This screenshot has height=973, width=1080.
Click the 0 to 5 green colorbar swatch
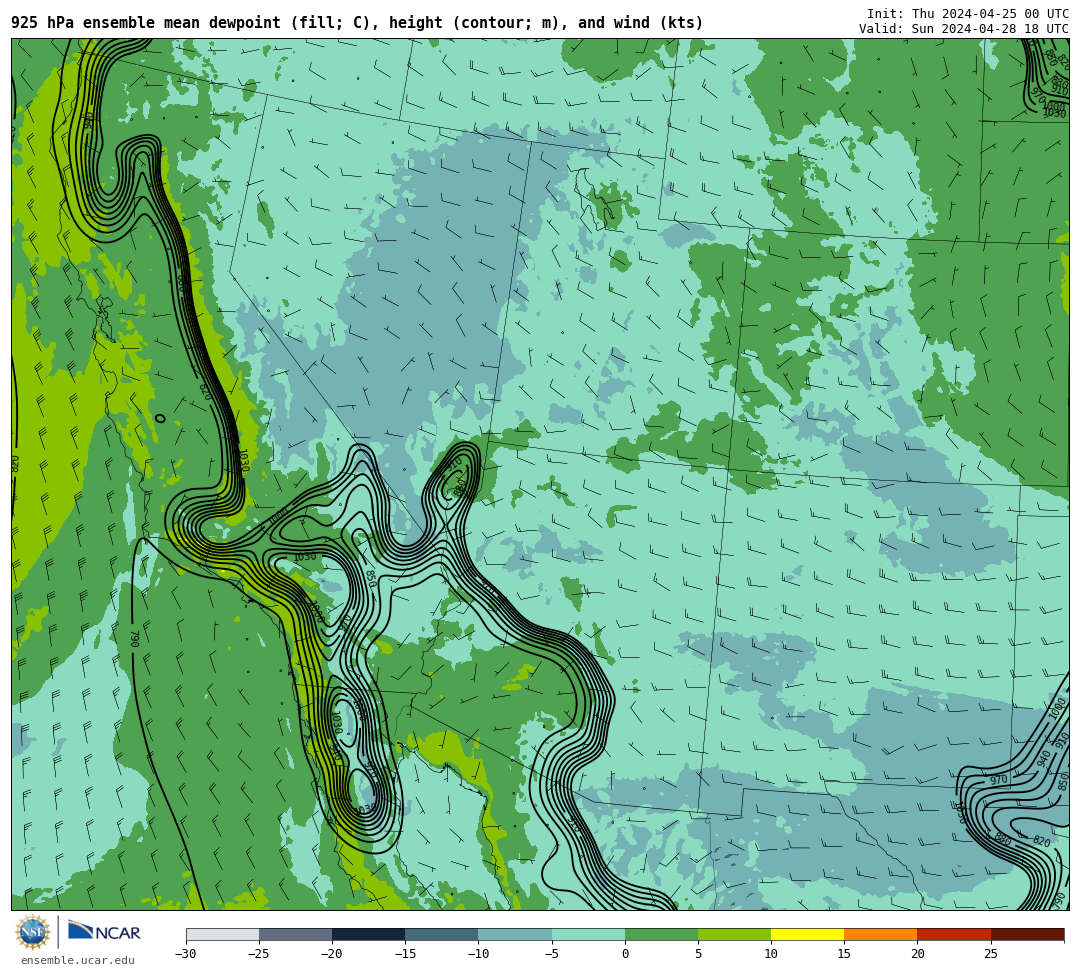pyautogui.click(x=661, y=934)
